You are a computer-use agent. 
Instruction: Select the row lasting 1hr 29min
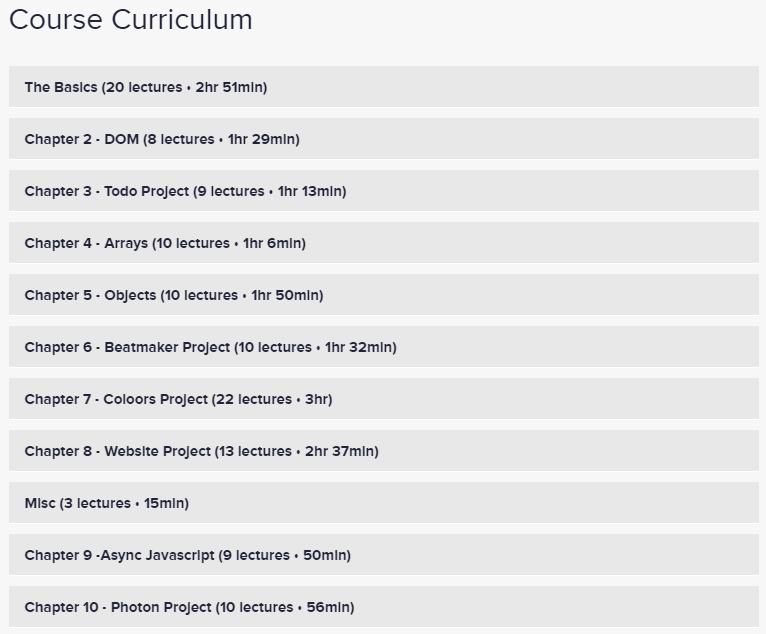(x=383, y=139)
